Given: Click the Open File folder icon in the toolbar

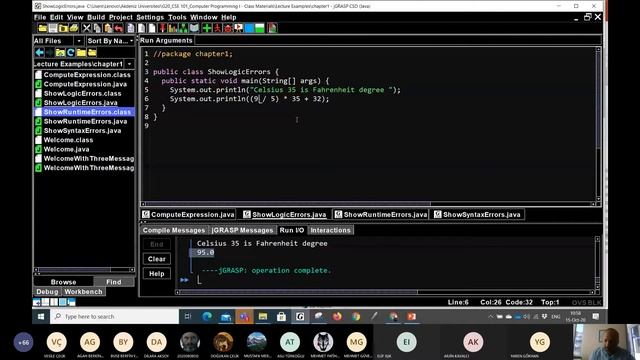Looking at the screenshot, I should coord(42,28).
